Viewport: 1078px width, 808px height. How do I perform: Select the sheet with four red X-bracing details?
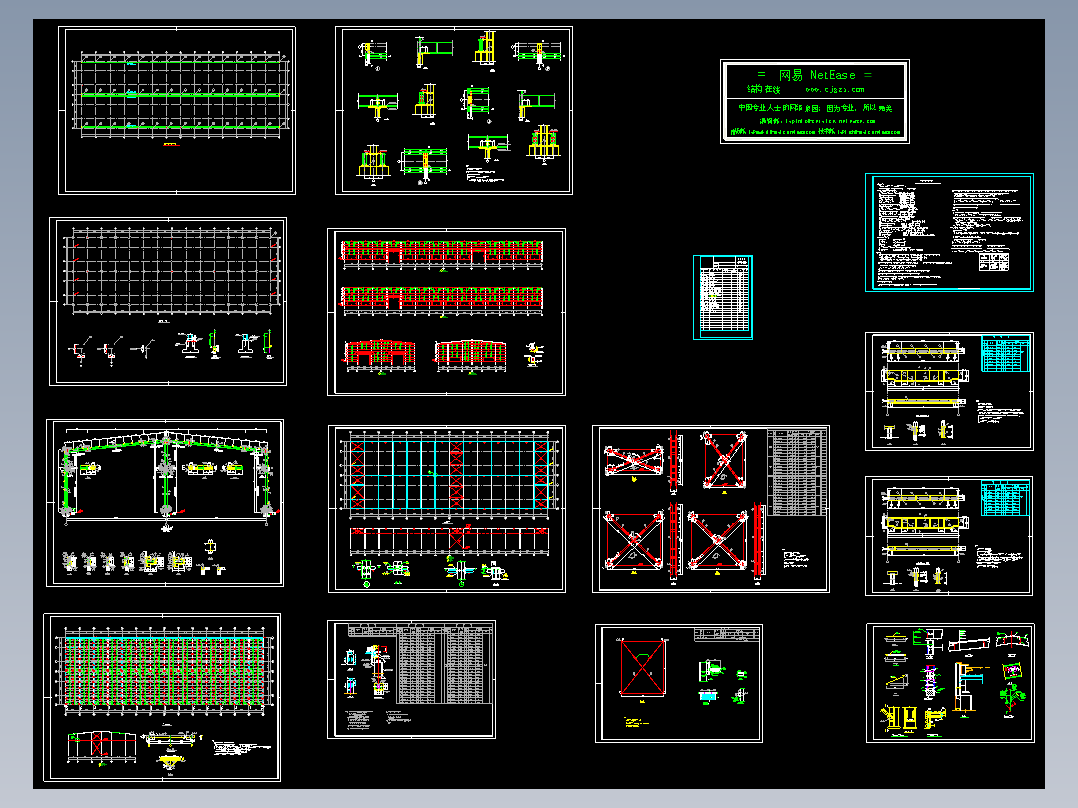(x=711, y=509)
